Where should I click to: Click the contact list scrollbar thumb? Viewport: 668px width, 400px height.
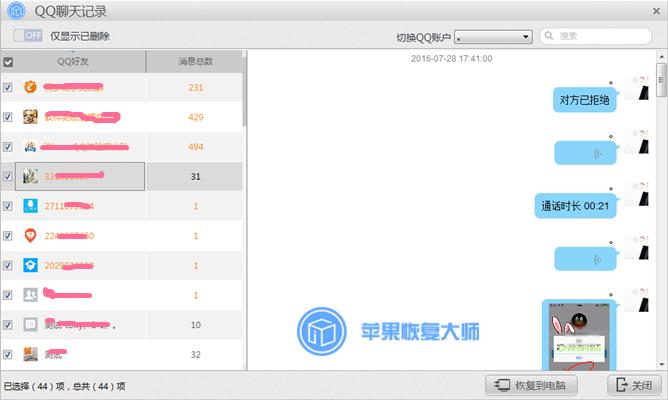(x=245, y=92)
